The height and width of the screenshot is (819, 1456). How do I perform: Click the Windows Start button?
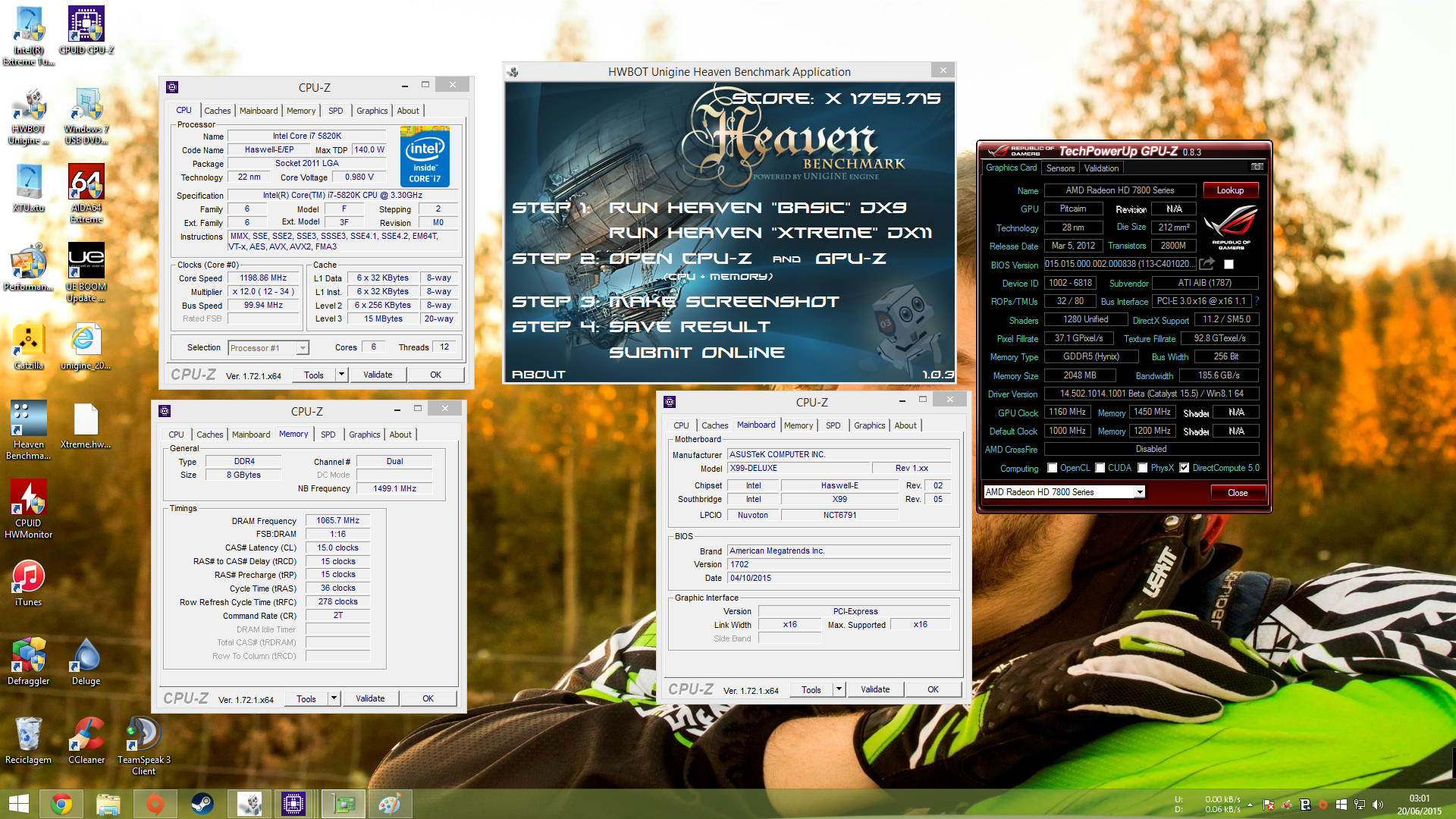(x=18, y=804)
